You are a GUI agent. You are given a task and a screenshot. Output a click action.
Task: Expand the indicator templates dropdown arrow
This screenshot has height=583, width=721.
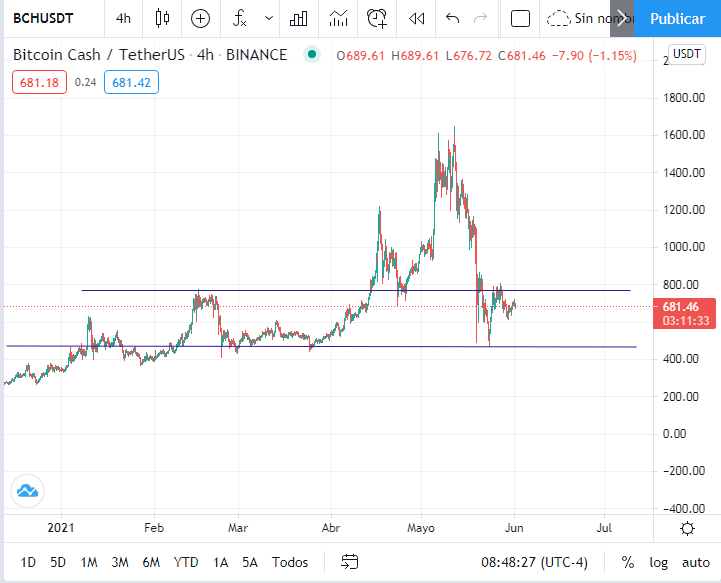click(269, 18)
